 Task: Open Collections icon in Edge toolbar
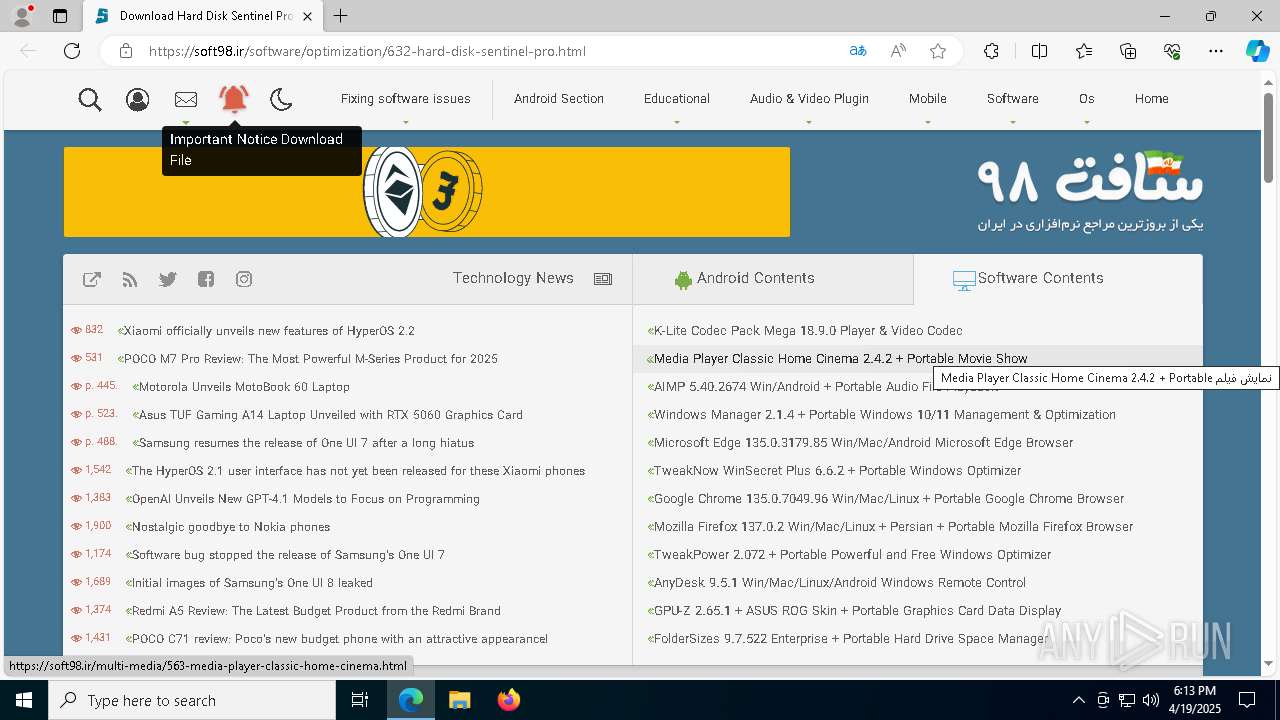pyautogui.click(x=1128, y=51)
